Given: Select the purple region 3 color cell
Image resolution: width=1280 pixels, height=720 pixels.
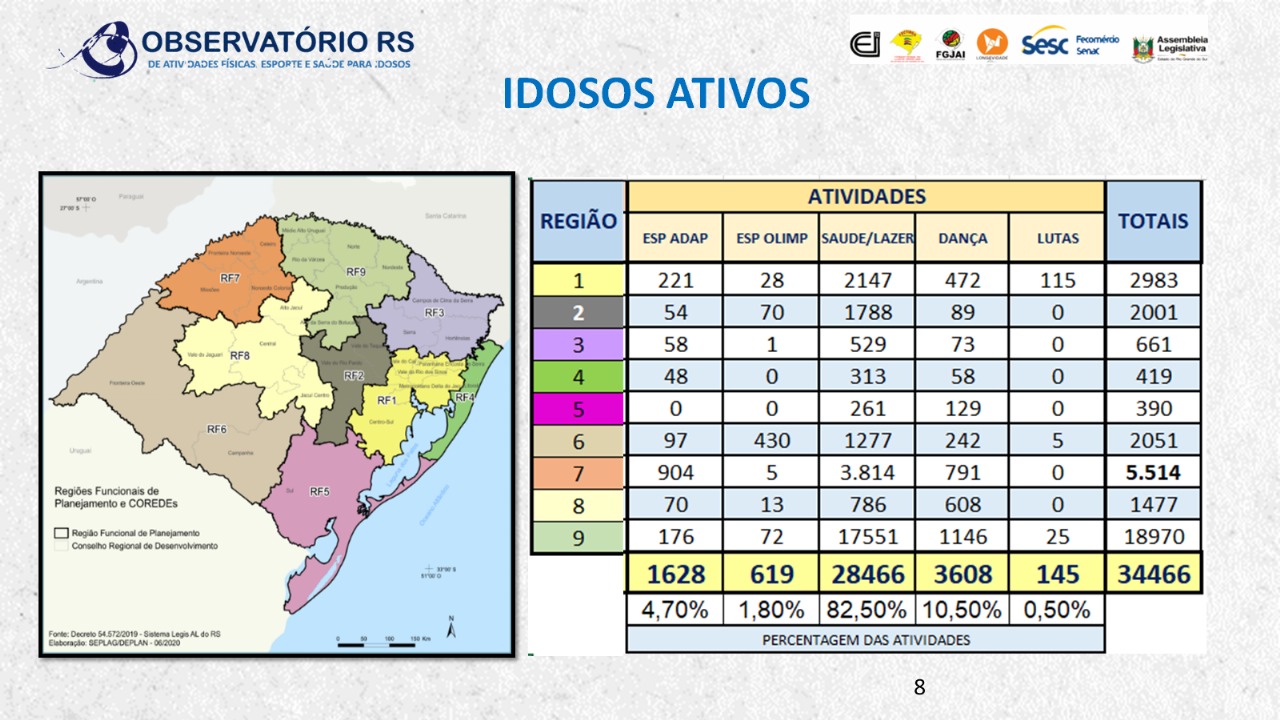Looking at the screenshot, I should pyautogui.click(x=577, y=344).
